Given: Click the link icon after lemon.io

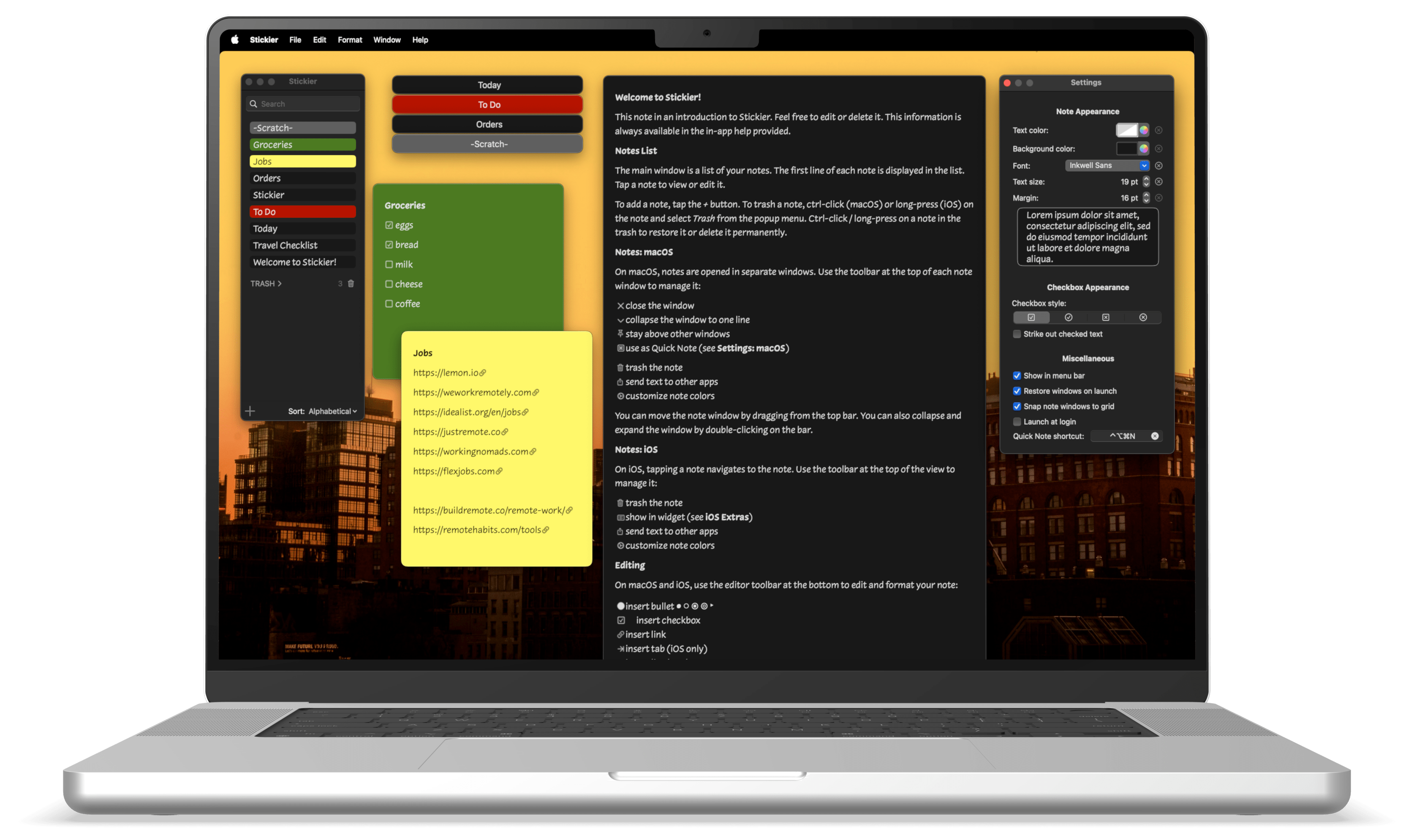Looking at the screenshot, I should point(482,373).
